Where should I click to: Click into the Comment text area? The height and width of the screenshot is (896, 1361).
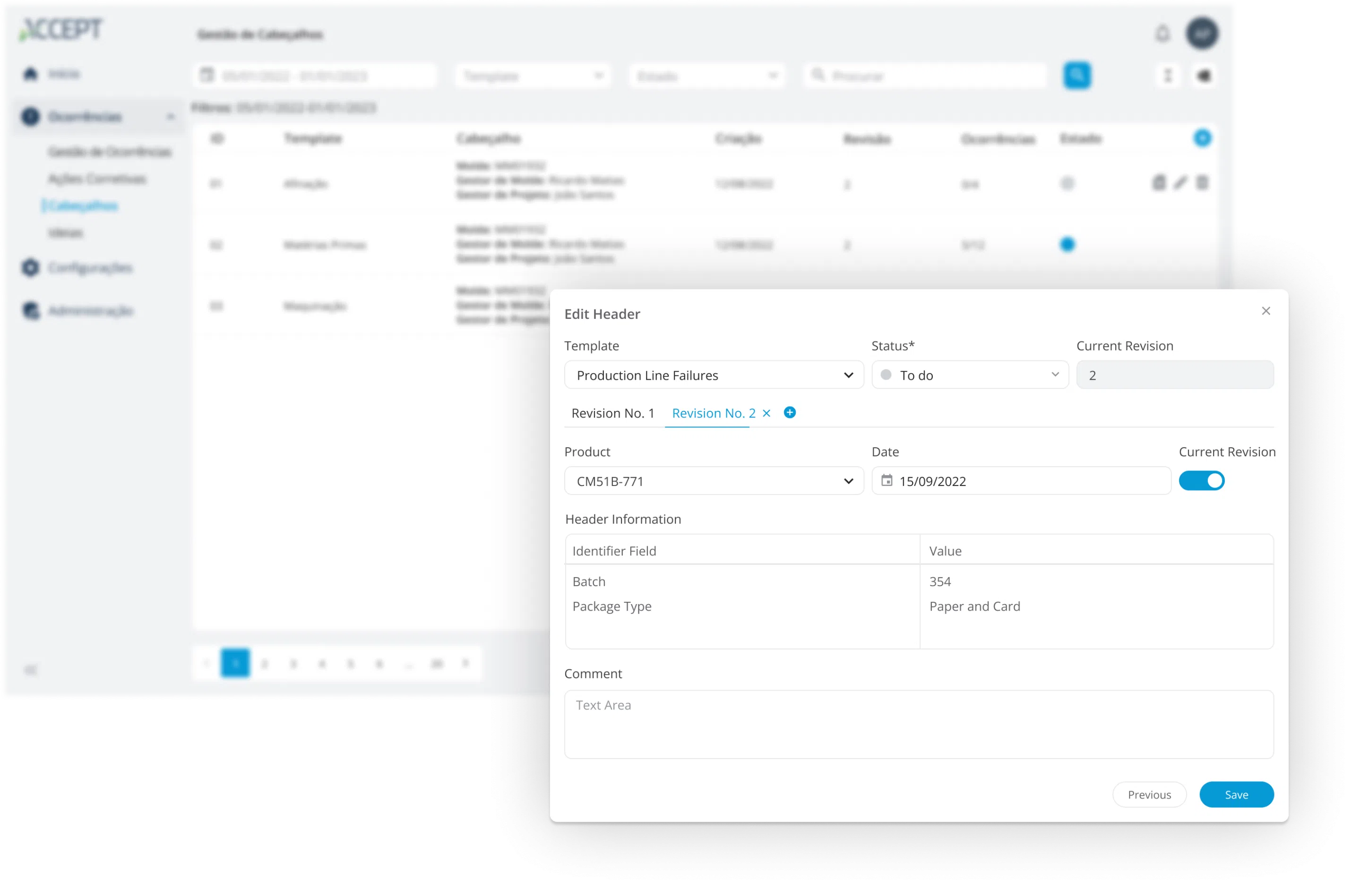[918, 724]
